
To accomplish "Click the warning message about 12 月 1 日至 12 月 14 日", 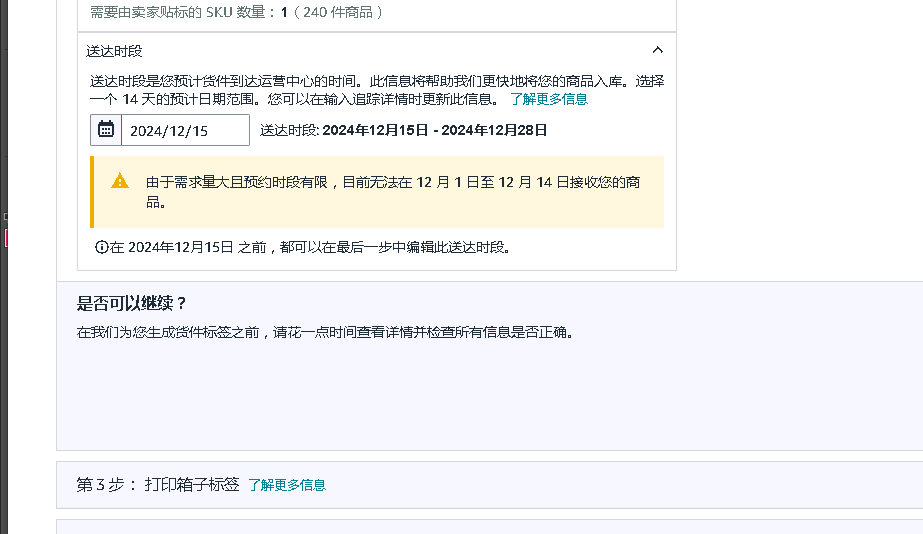I will click(x=393, y=192).
